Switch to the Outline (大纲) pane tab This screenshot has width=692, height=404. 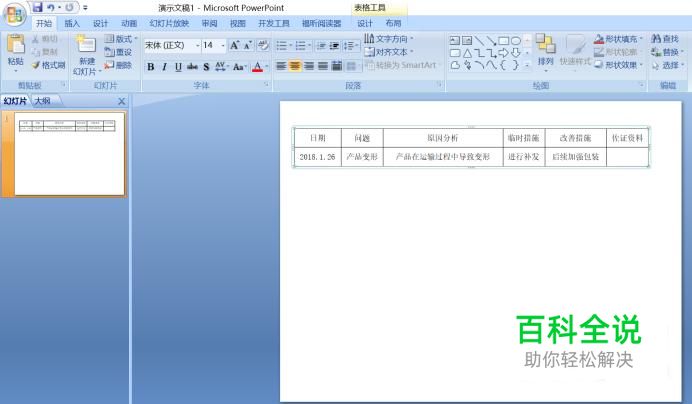coord(43,101)
